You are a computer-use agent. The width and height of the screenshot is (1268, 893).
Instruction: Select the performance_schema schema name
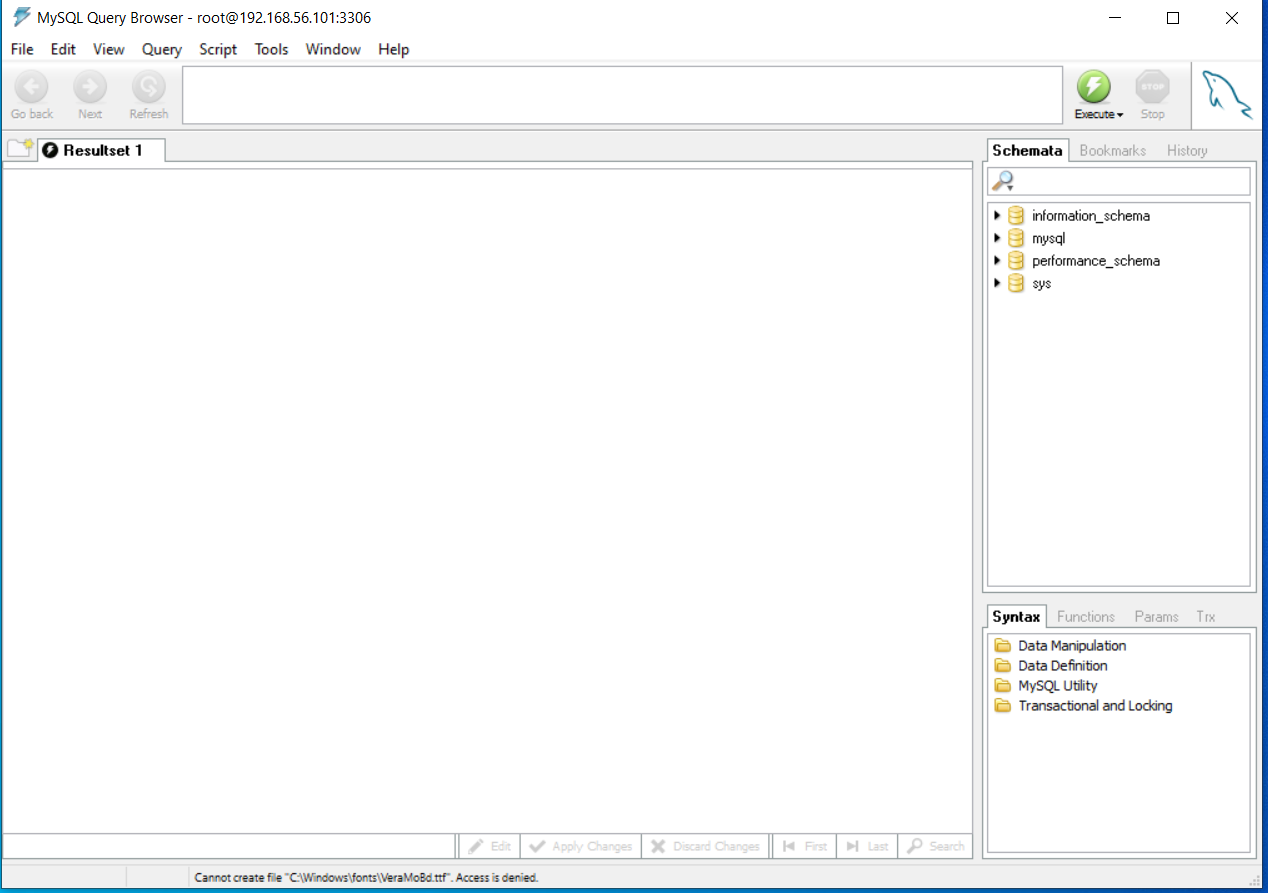(x=1096, y=261)
